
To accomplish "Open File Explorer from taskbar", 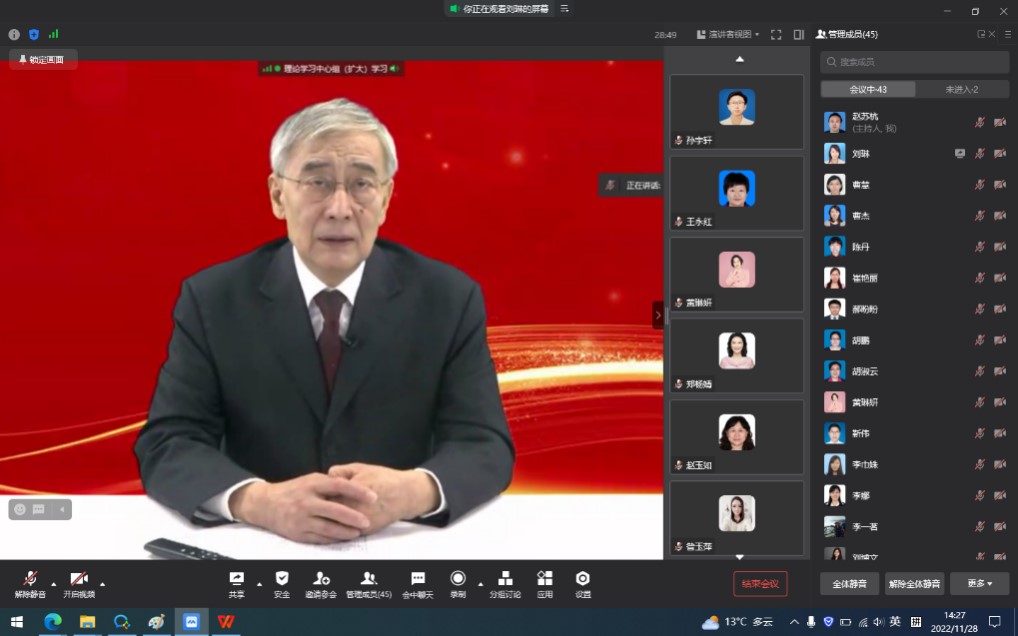I will coord(88,622).
